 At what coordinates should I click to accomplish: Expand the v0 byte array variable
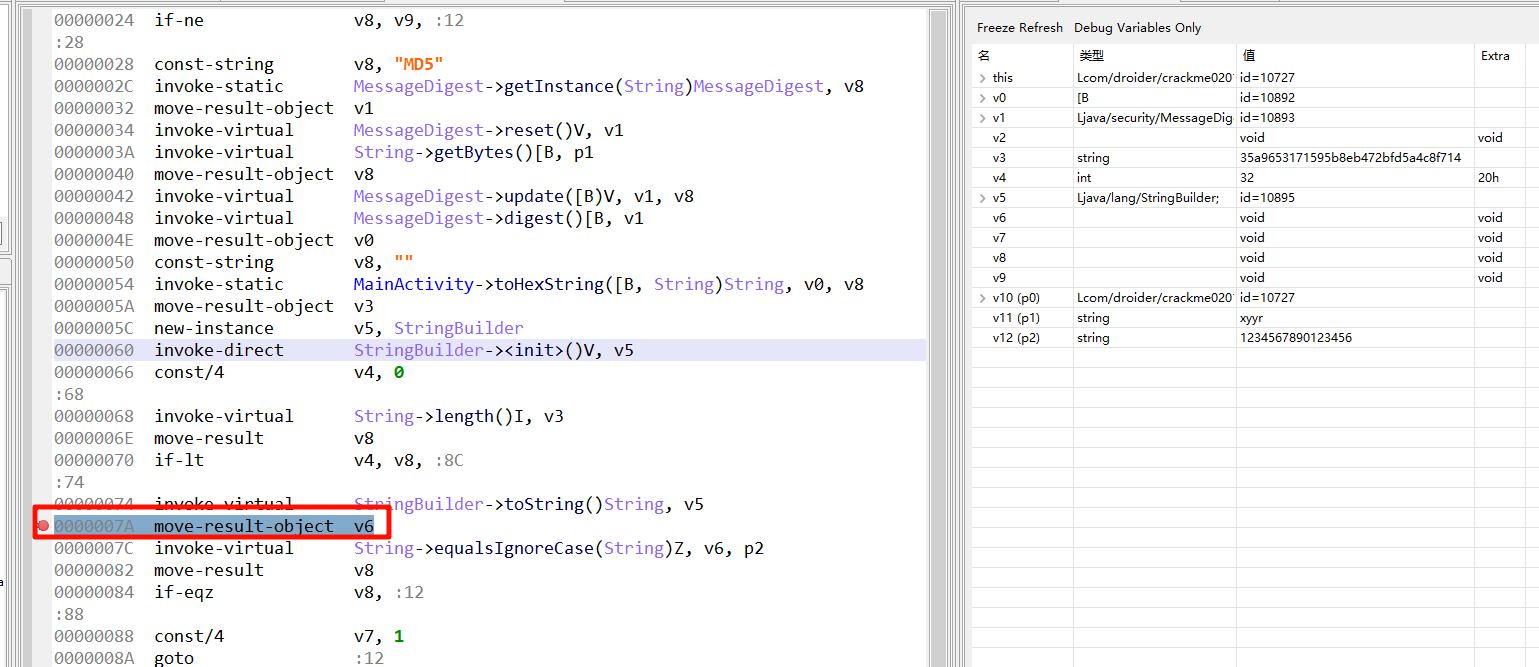[x=982, y=97]
